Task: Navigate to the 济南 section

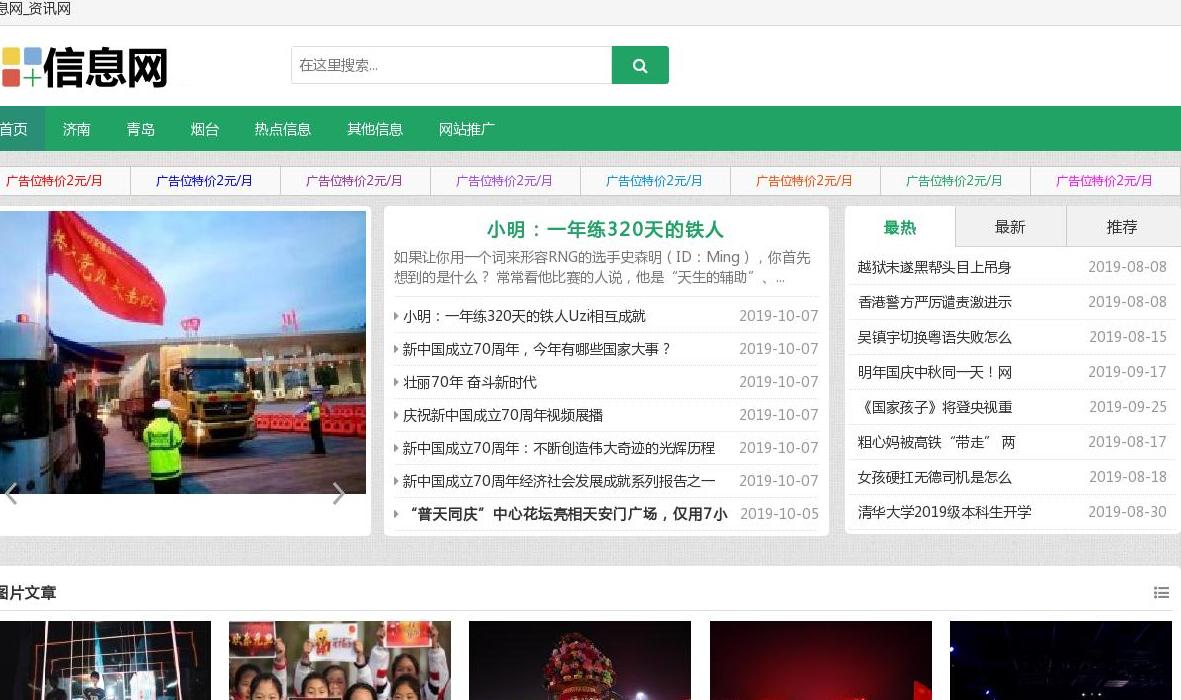Action: (x=76, y=129)
